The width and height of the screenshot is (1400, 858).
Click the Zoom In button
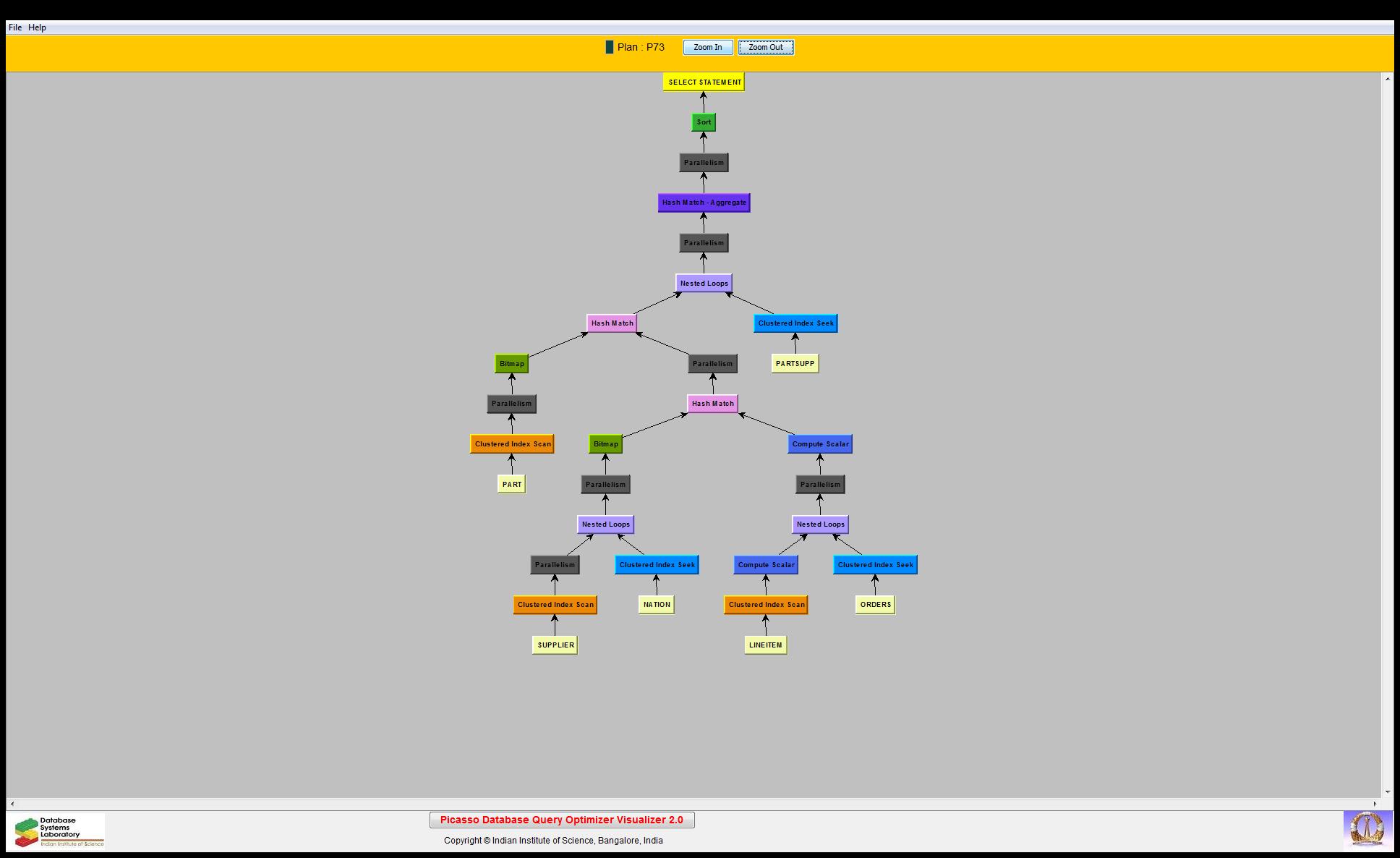[x=707, y=48]
